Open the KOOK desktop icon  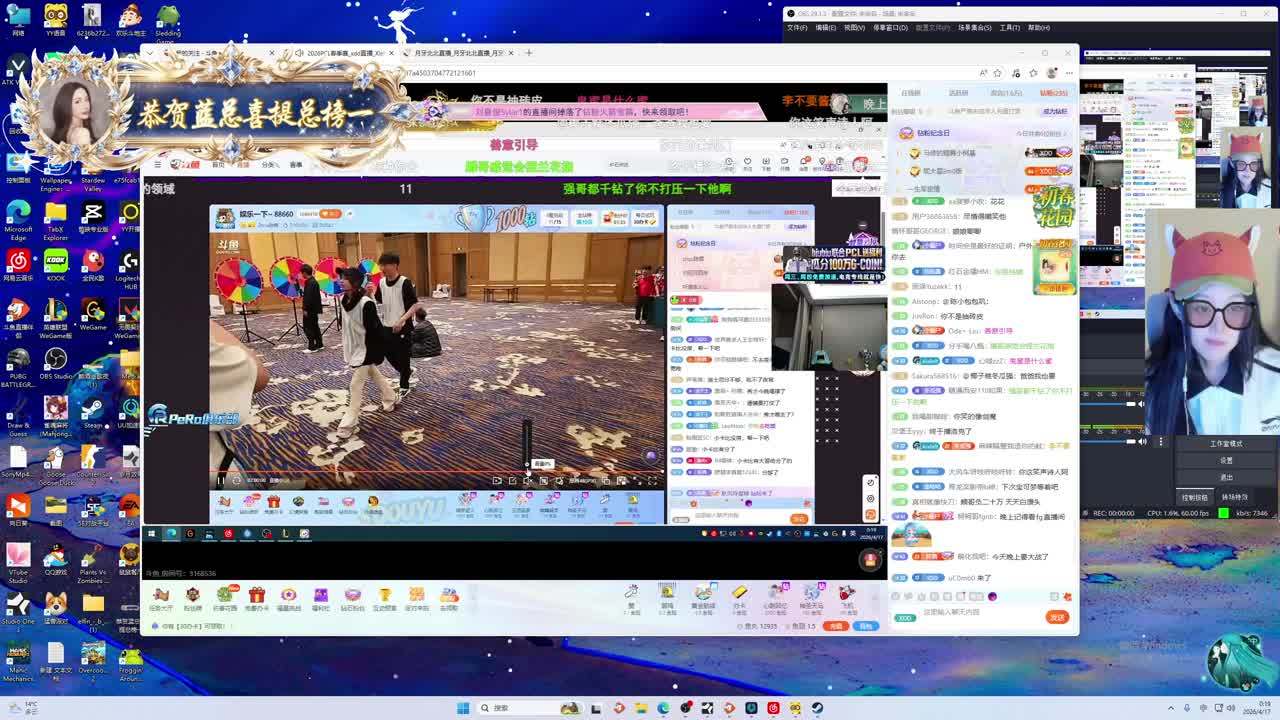tap(55, 262)
